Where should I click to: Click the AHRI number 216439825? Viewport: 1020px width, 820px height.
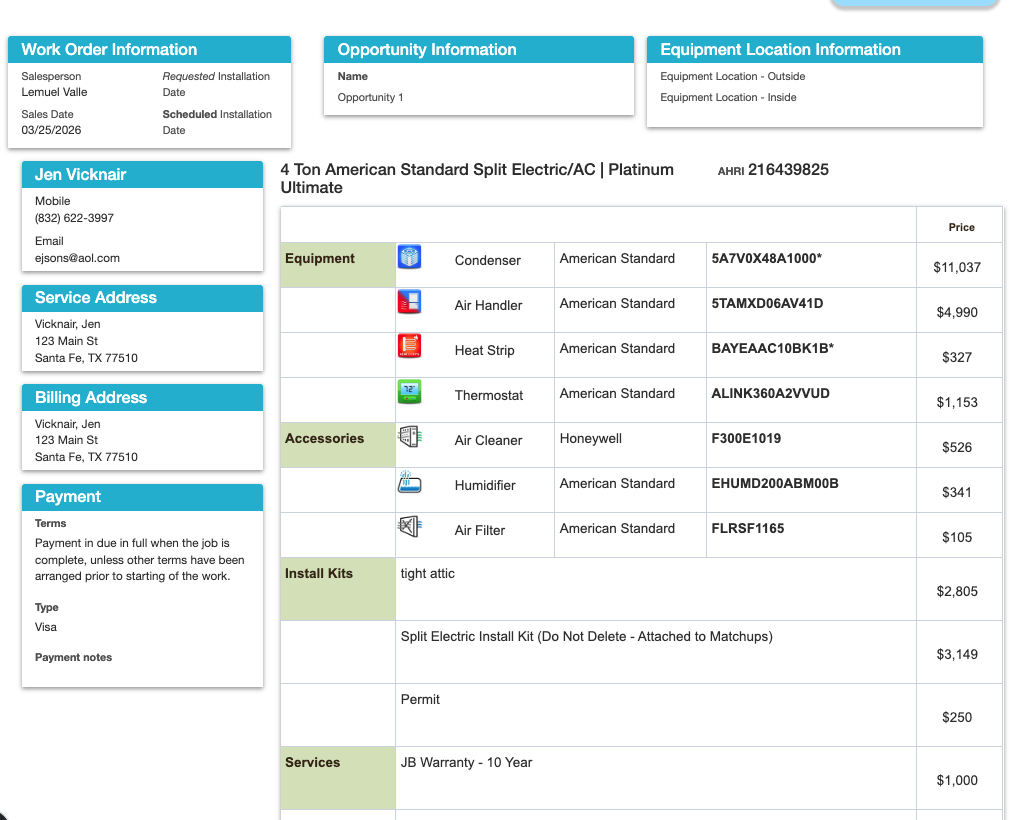pos(788,170)
